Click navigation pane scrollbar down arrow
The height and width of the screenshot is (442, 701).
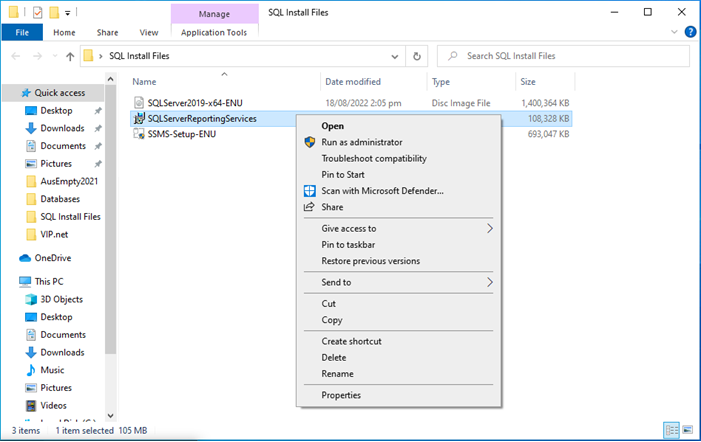(110, 416)
